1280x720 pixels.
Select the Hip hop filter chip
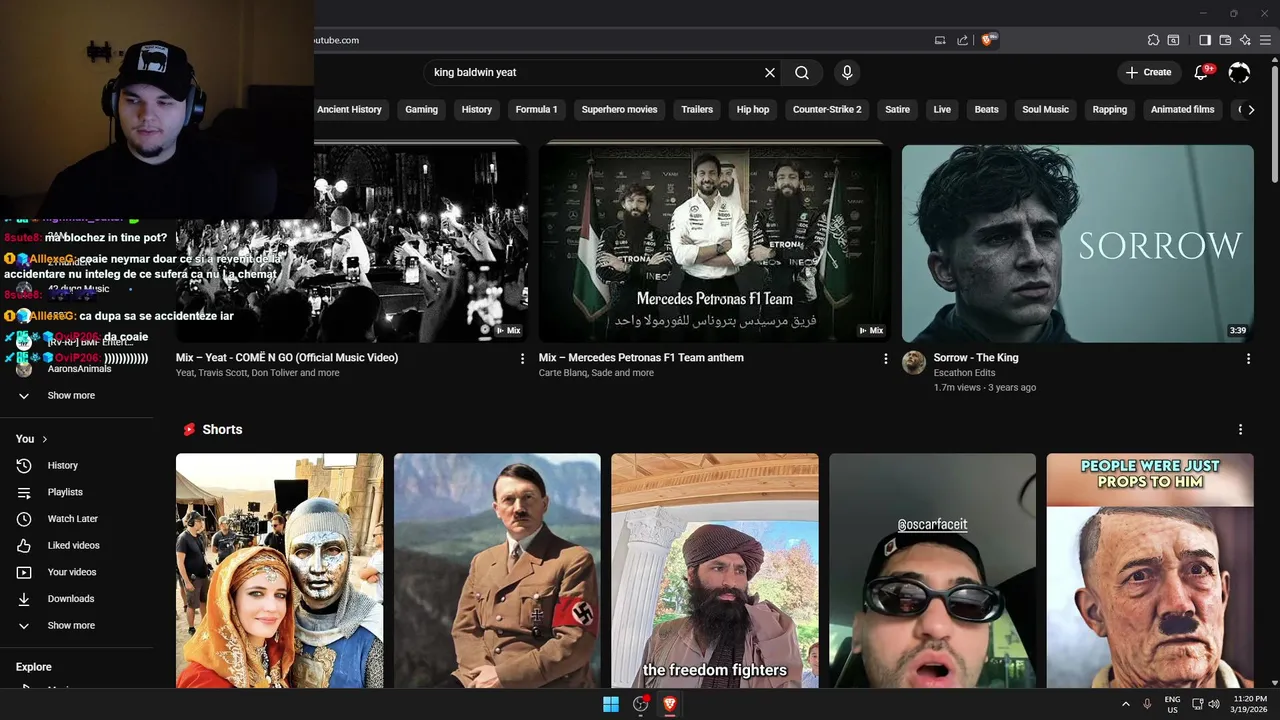coord(753,110)
